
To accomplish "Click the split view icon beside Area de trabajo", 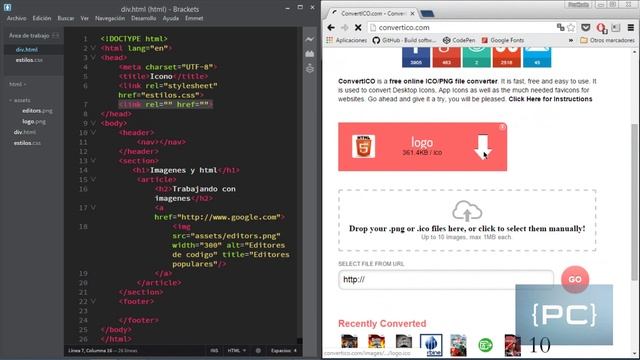I will 56,36.
